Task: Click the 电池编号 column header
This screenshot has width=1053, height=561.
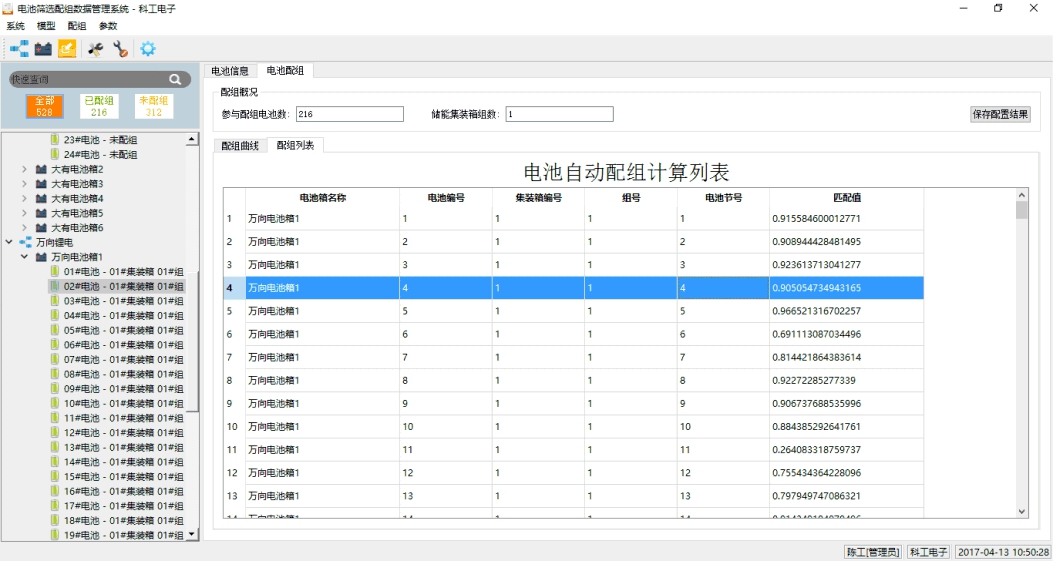Action: 447,198
